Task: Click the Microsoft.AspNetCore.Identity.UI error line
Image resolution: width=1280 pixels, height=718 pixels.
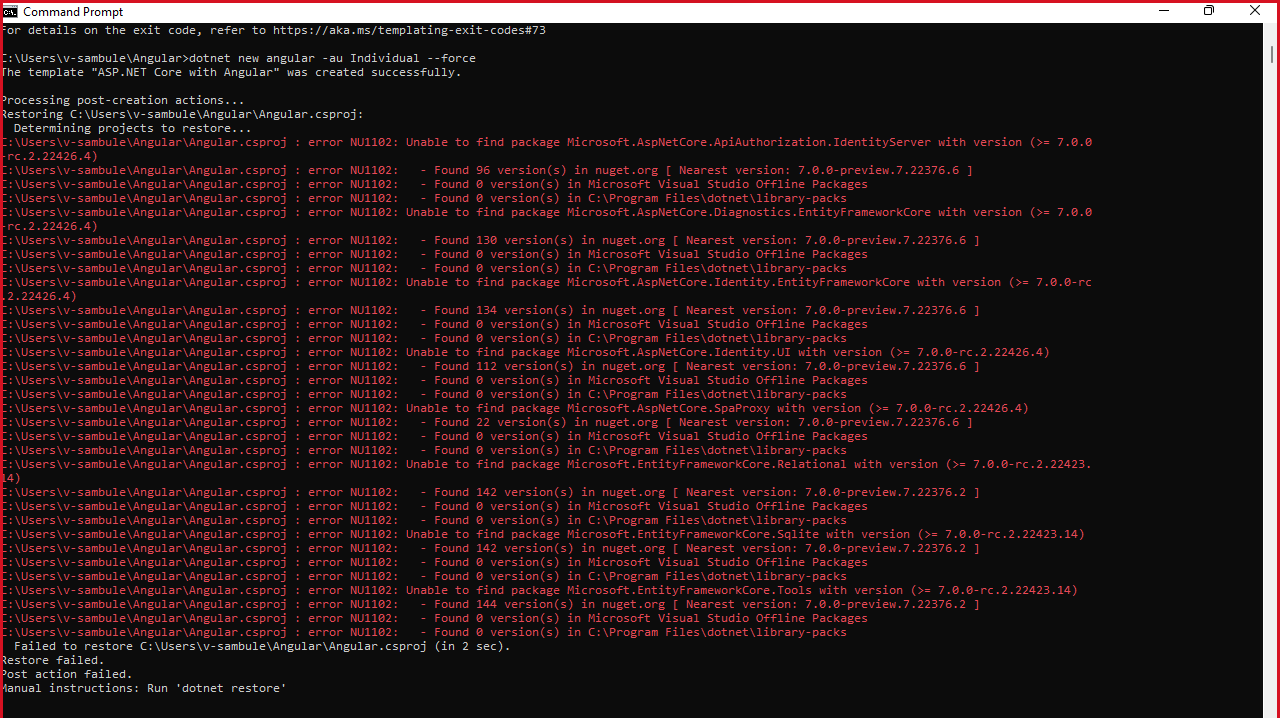Action: 500,351
